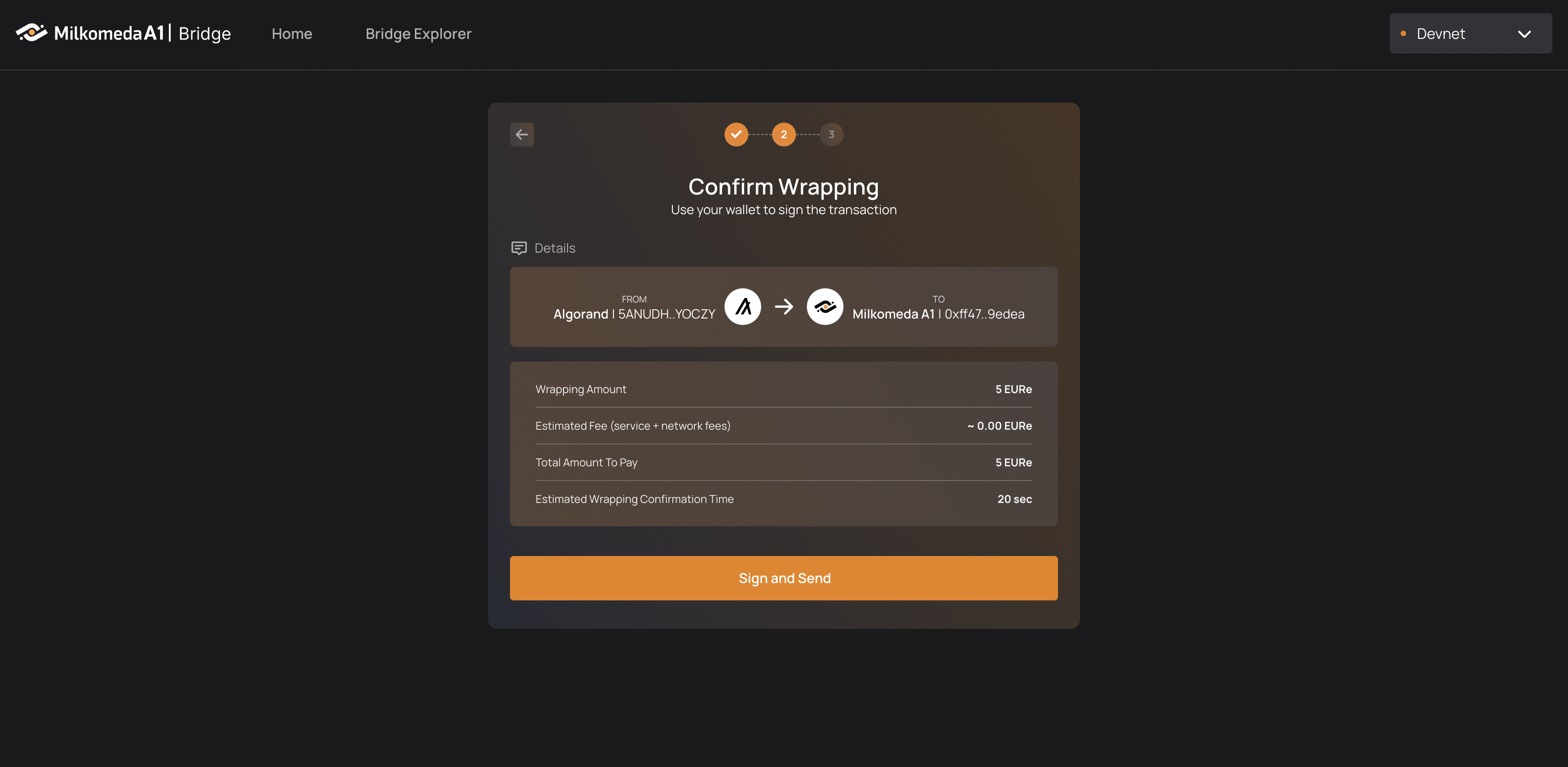Click the arrow between source and destination
1568x767 pixels.
(784, 307)
